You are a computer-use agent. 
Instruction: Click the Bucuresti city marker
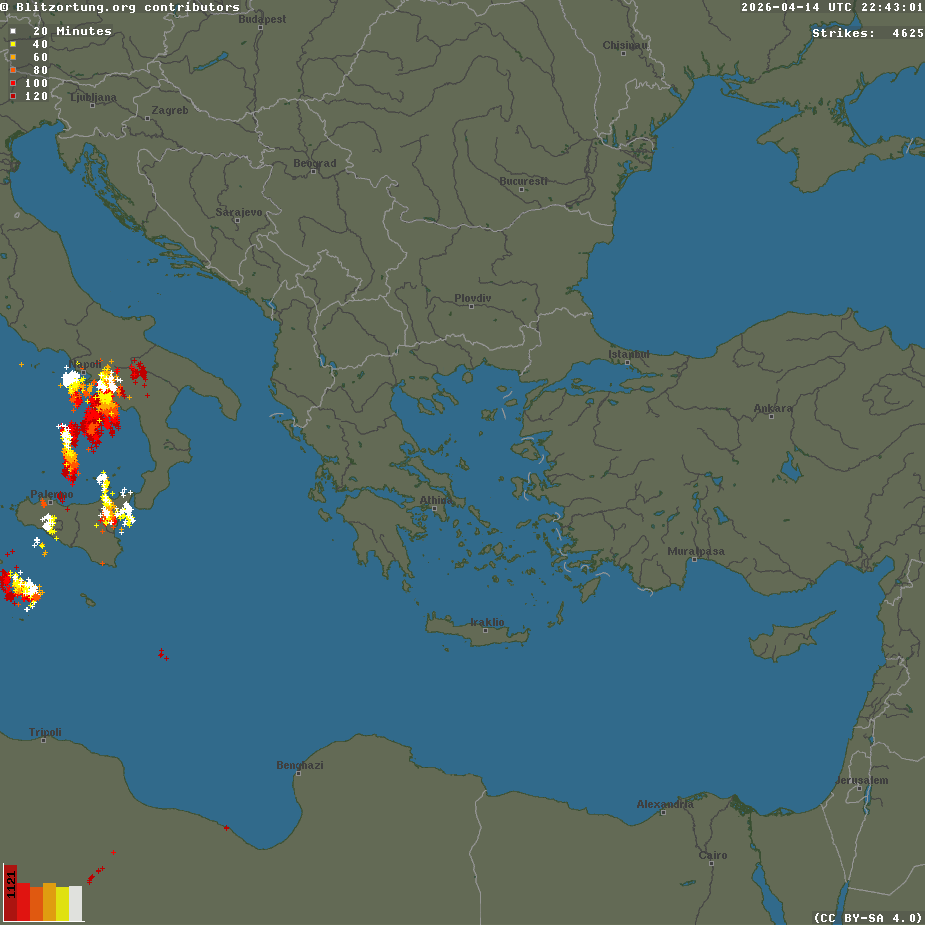pyautogui.click(x=524, y=190)
